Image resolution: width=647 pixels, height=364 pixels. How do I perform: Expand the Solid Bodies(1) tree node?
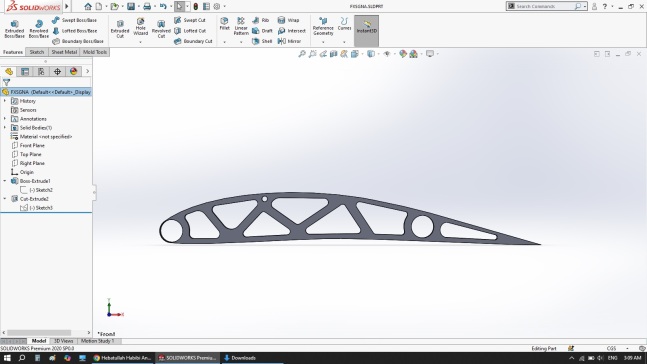[x=5, y=128]
